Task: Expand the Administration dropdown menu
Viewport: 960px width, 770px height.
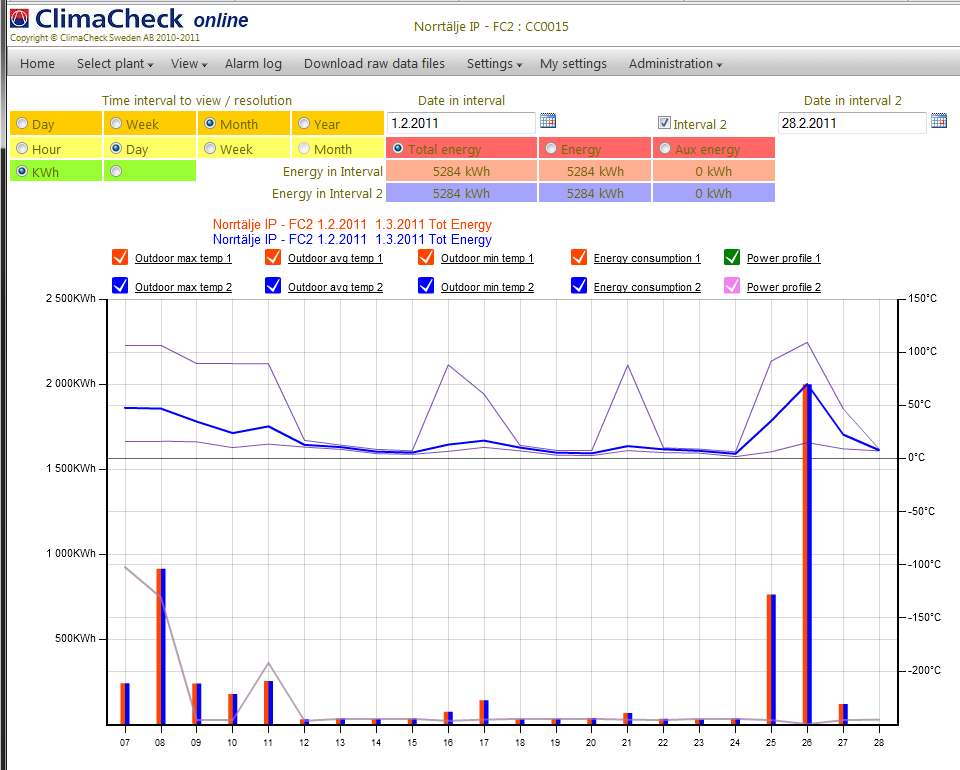Action: coord(675,64)
